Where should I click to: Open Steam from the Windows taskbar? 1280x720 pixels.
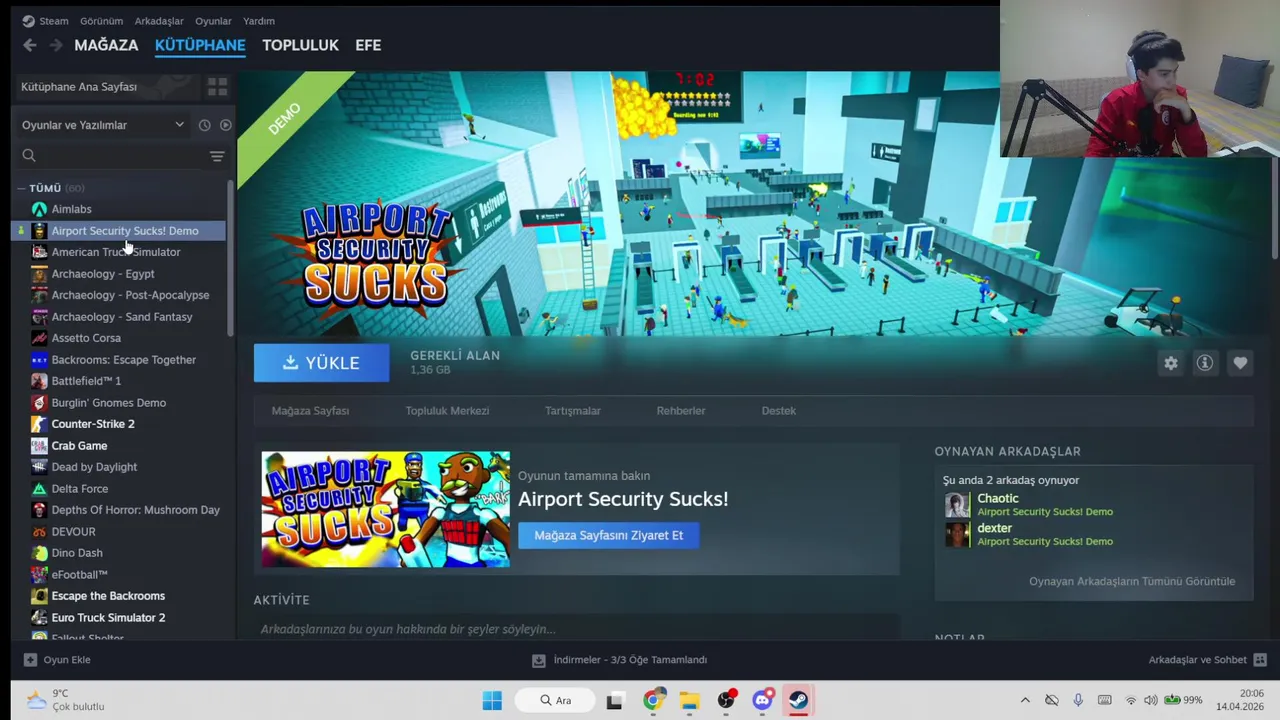pos(798,700)
